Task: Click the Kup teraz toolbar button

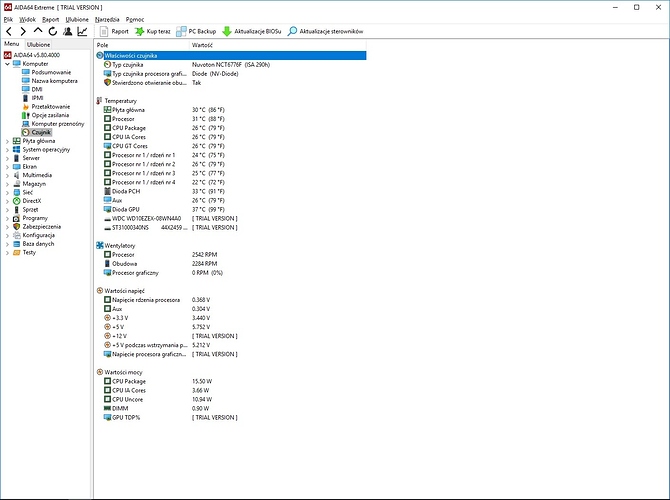Action: click(153, 31)
